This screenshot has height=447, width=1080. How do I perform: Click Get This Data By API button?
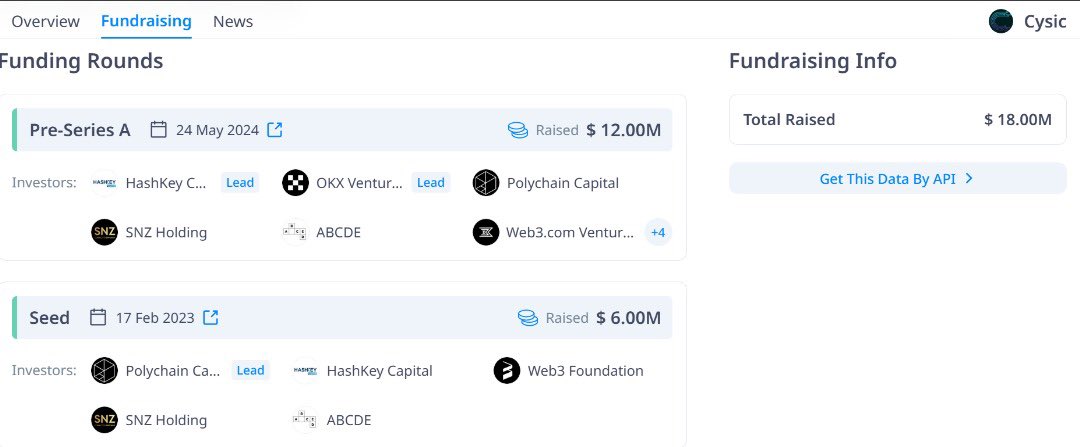click(897, 178)
